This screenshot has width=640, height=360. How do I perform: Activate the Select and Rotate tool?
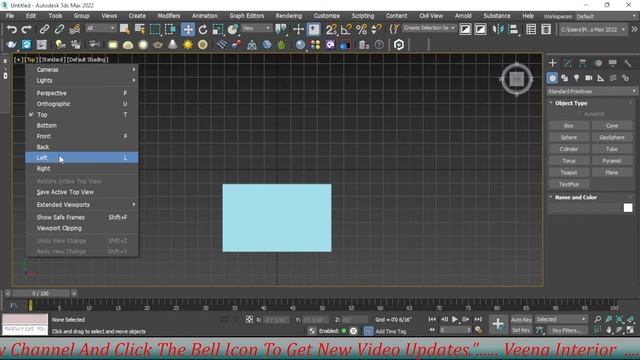[203, 29]
